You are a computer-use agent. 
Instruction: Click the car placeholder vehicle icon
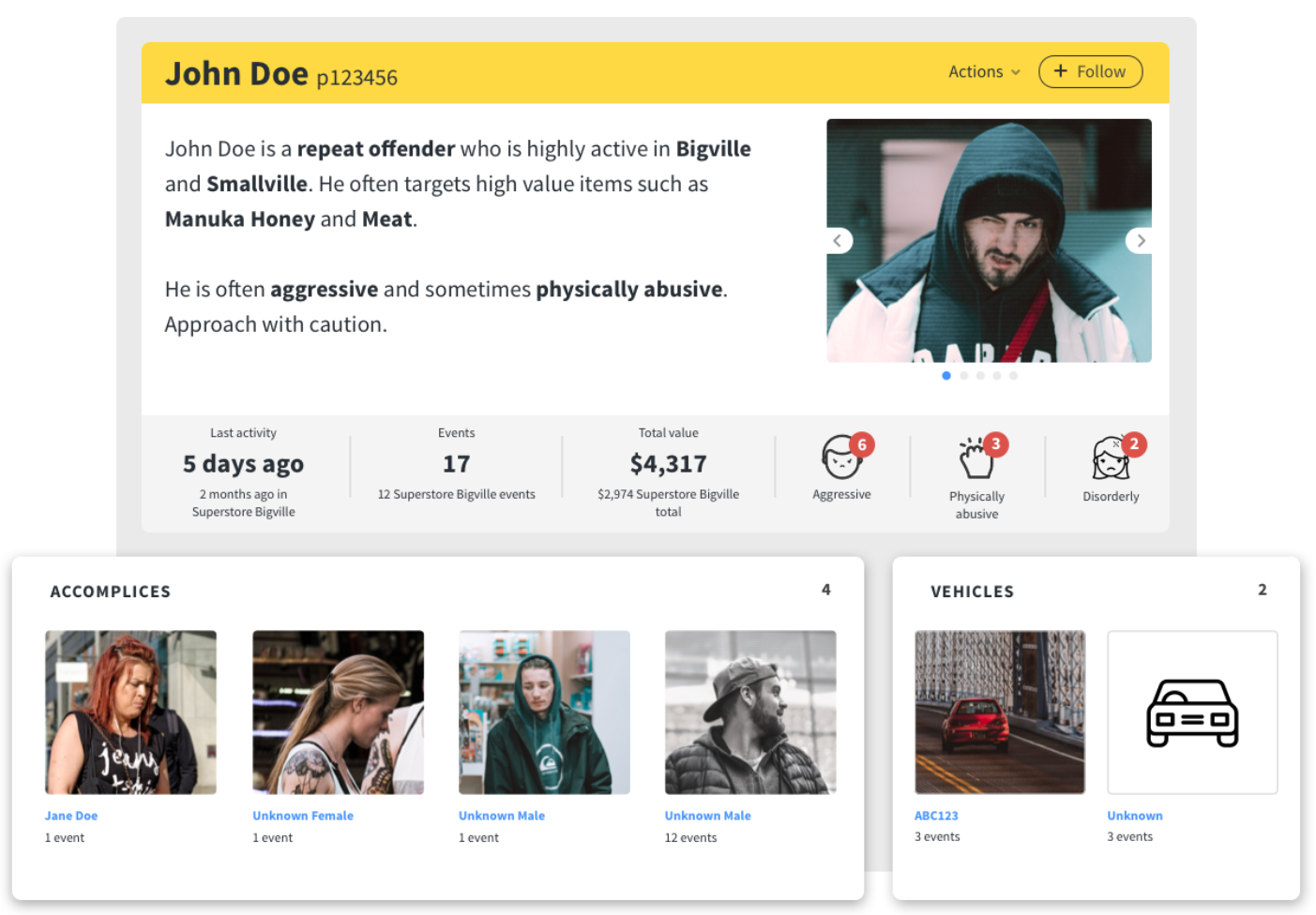[1192, 712]
